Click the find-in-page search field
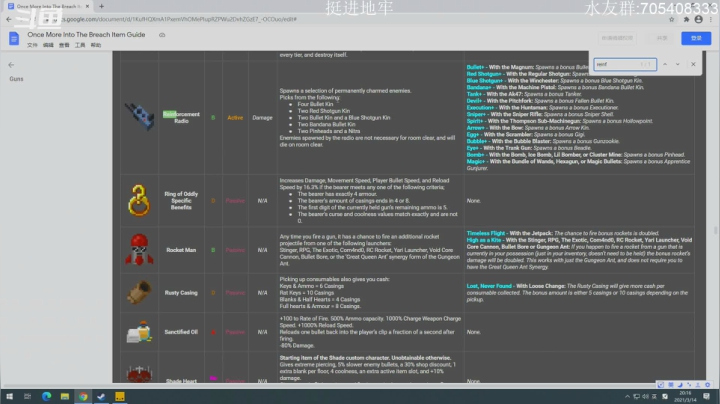 [625, 65]
